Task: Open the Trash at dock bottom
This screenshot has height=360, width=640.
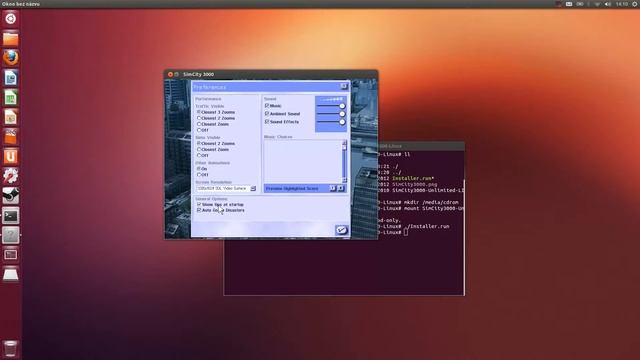Action: [x=11, y=349]
